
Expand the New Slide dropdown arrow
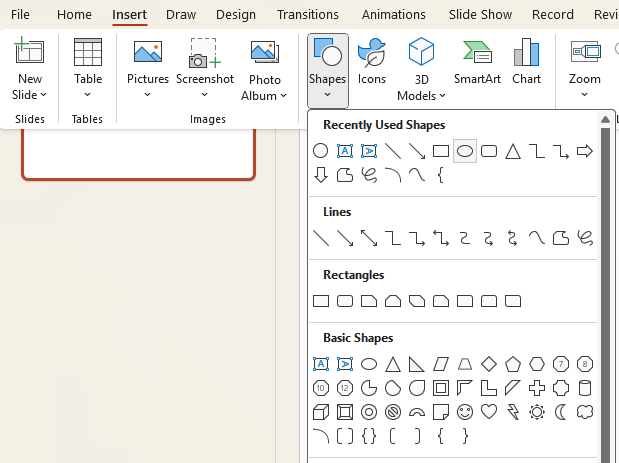pyautogui.click(x=43, y=95)
